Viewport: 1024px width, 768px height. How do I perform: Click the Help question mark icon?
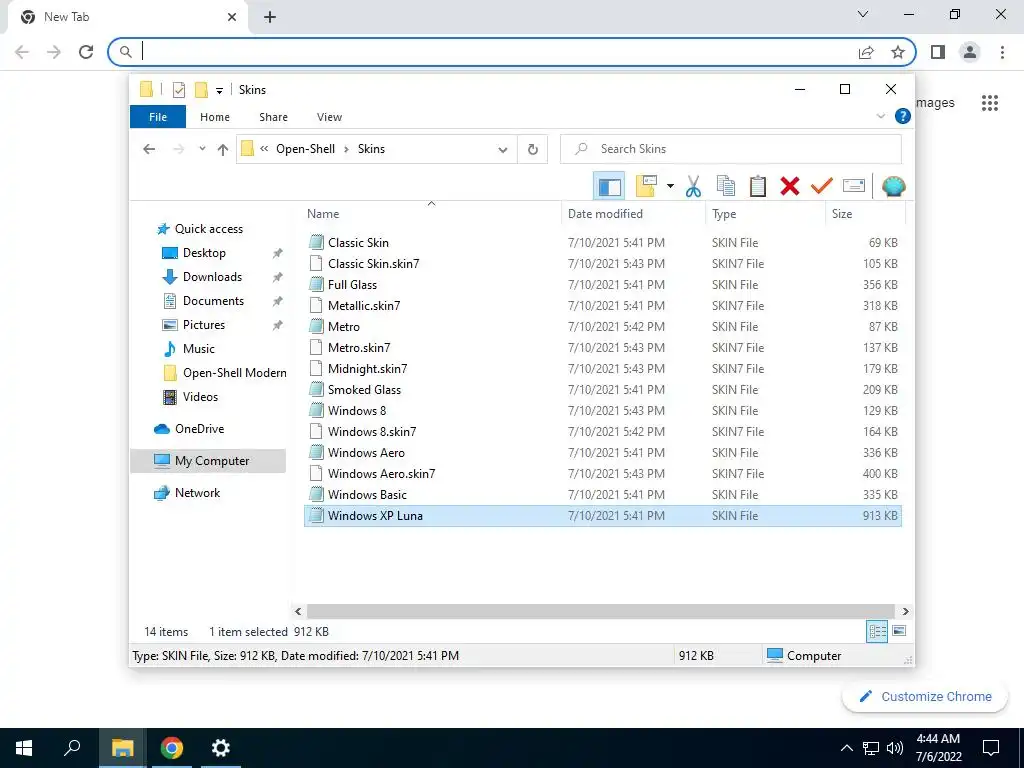click(x=903, y=116)
